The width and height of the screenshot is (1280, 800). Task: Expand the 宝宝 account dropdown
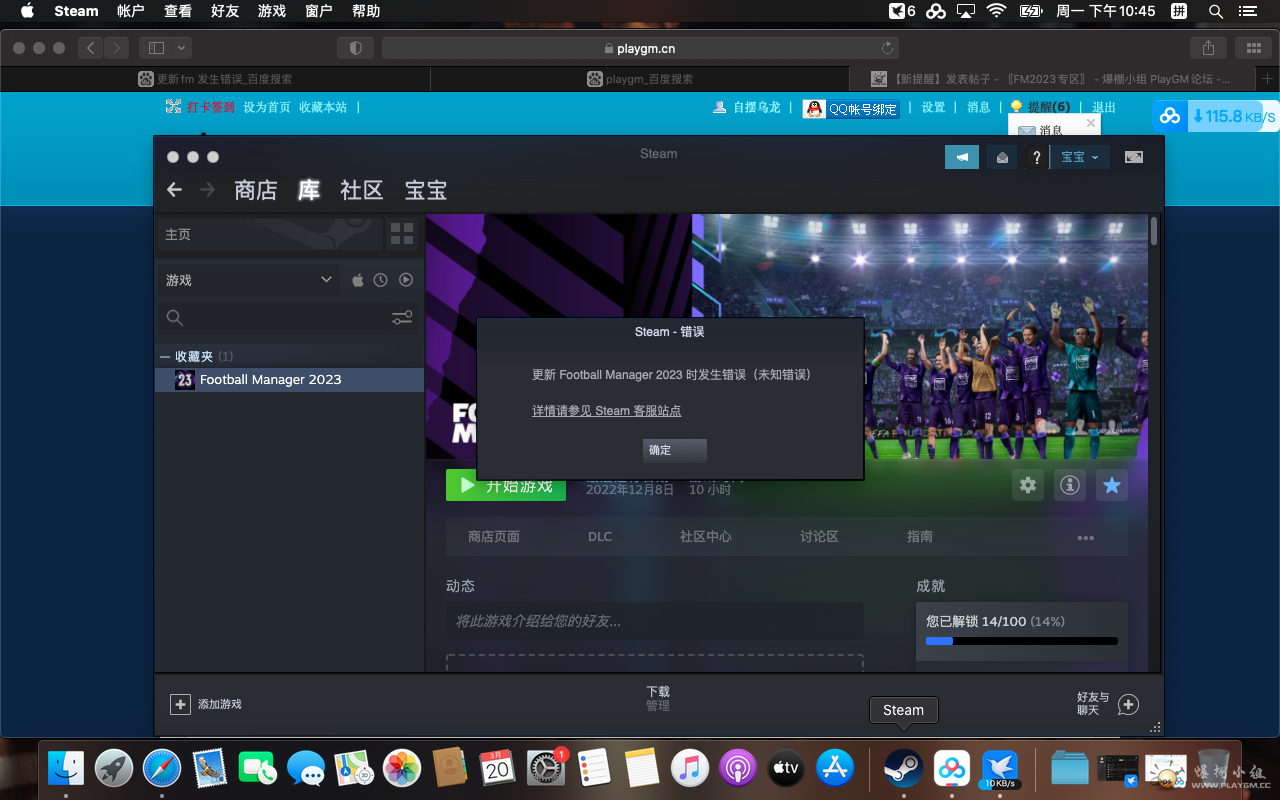[x=1080, y=157]
